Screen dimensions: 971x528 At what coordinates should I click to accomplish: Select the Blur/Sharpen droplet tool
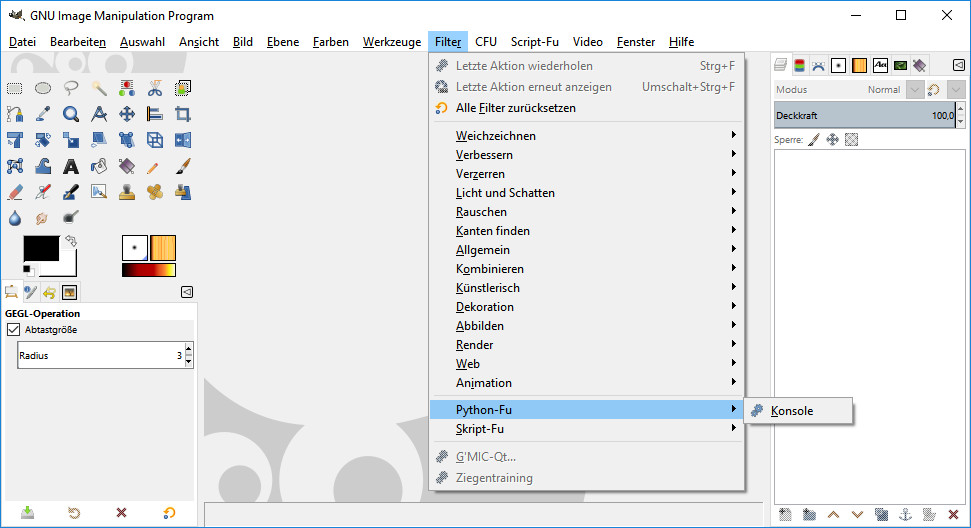coord(15,218)
